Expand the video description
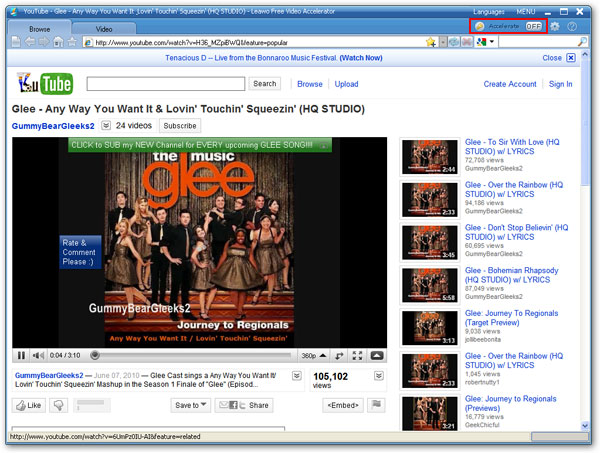Viewport: 600px width, 453px height. pyautogui.click(x=297, y=376)
